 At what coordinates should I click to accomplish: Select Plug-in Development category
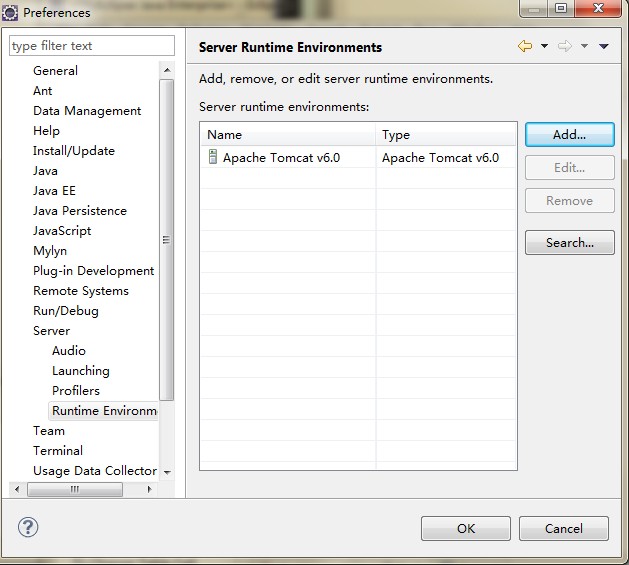(93, 271)
